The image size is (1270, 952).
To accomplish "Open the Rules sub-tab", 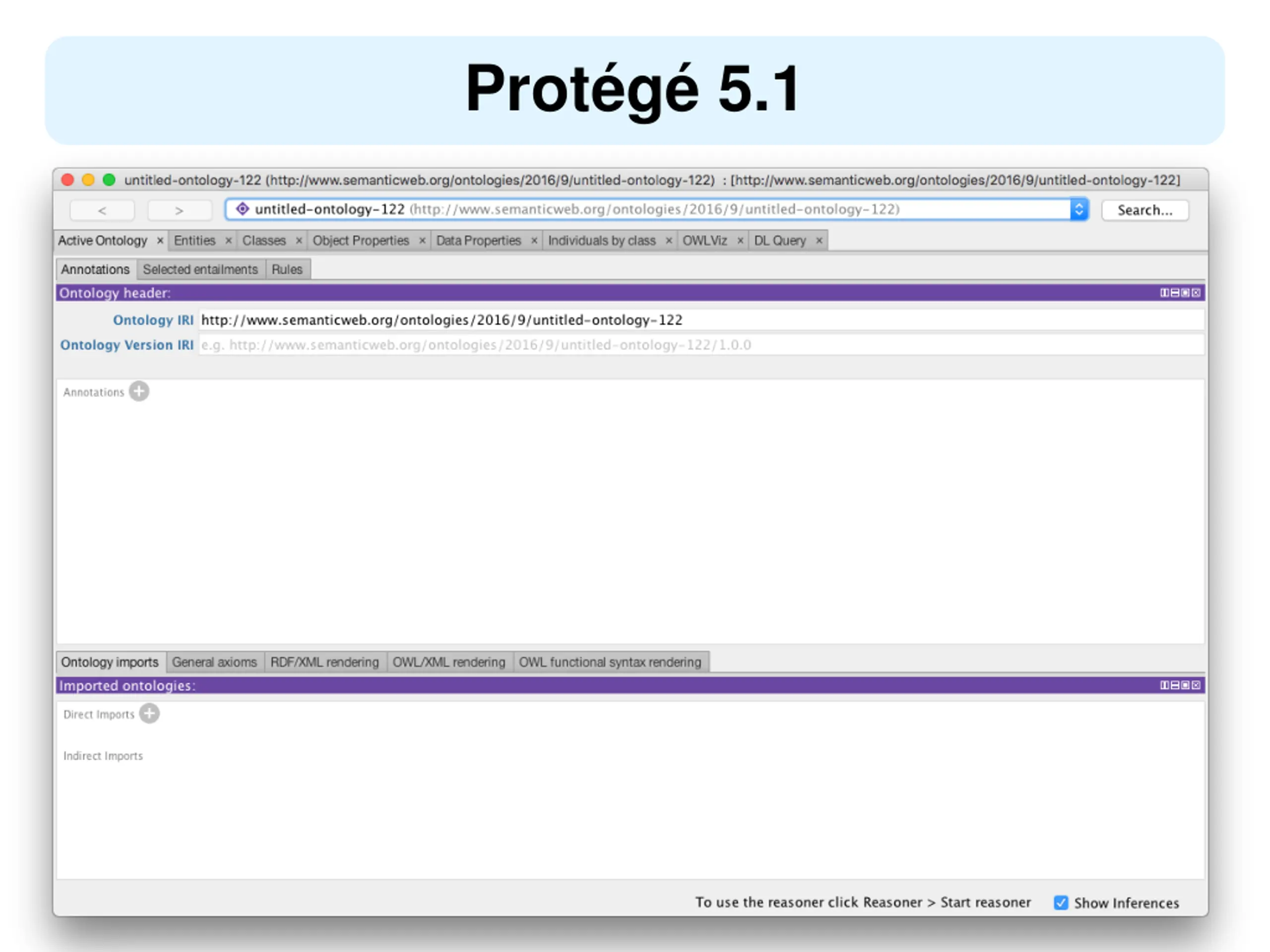I will click(x=287, y=269).
